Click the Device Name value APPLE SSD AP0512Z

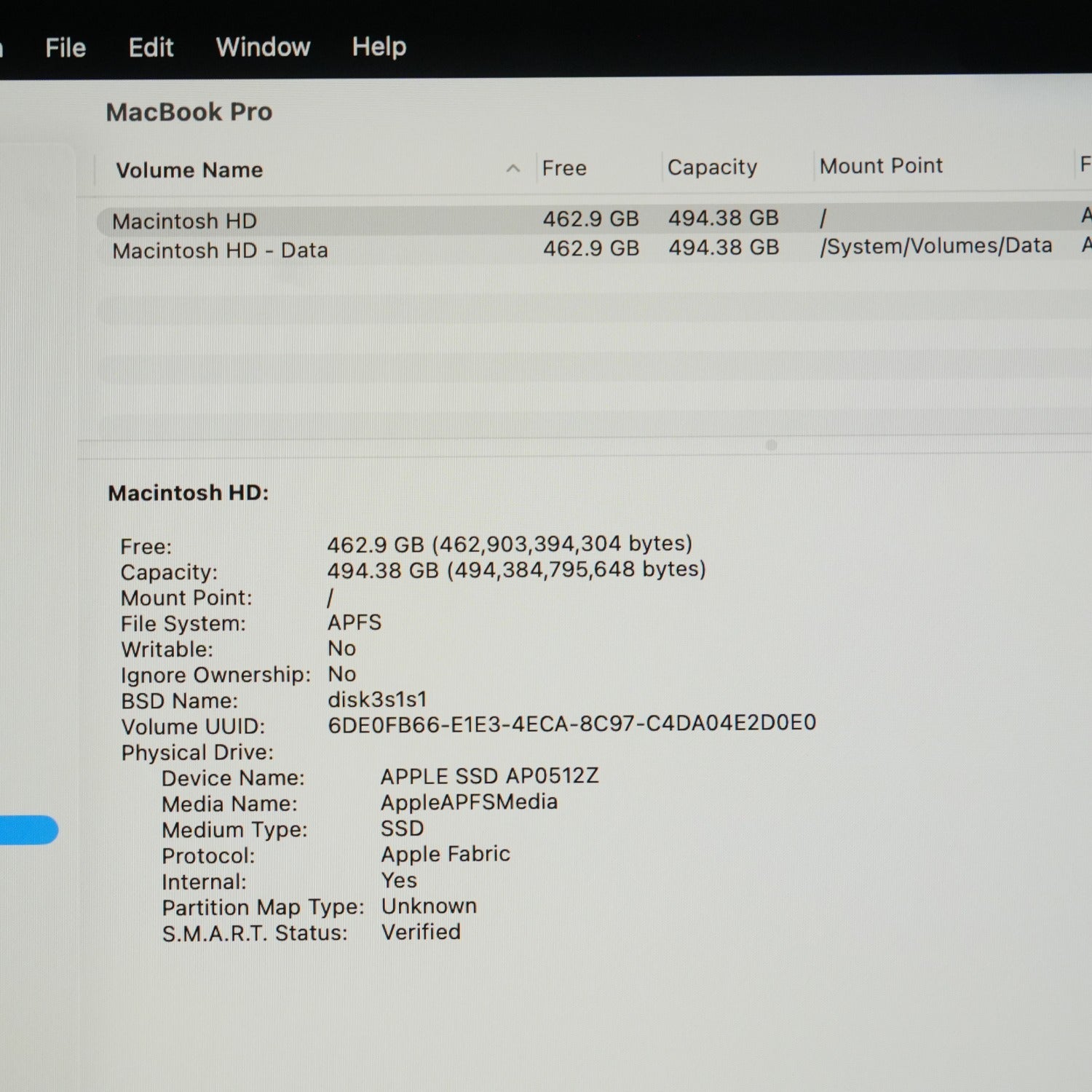(x=490, y=776)
